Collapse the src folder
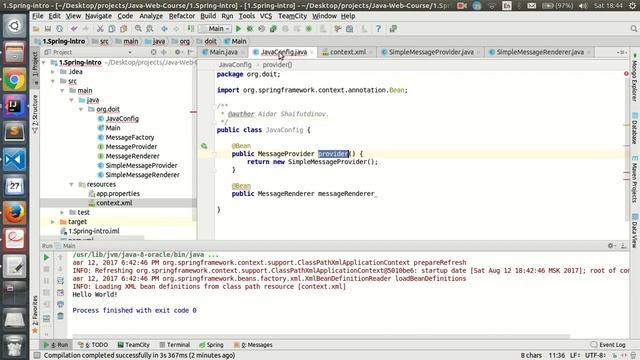Image resolution: width=640 pixels, height=360 pixels. click(53, 81)
